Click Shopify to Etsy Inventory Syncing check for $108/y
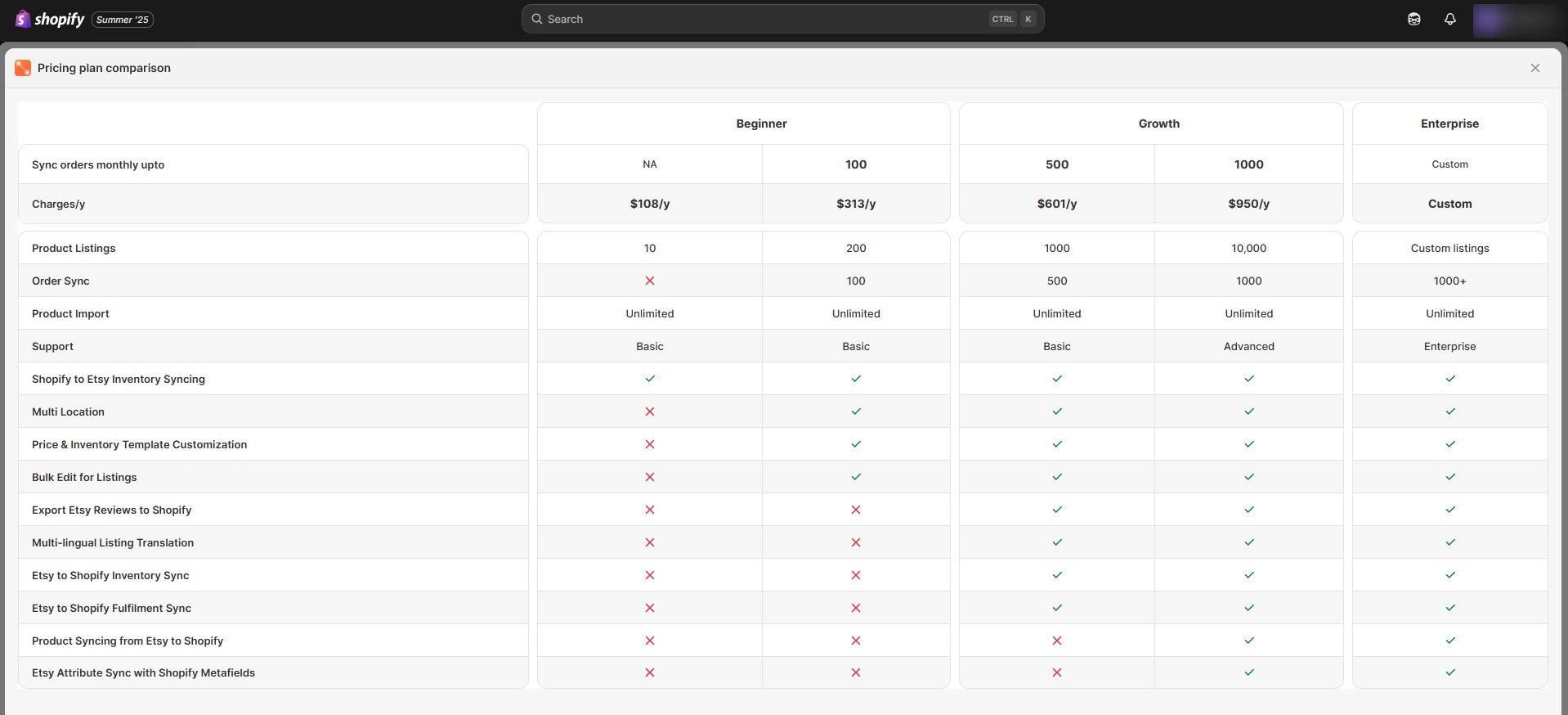Screen dimensions: 1568x715 [x=650, y=379]
